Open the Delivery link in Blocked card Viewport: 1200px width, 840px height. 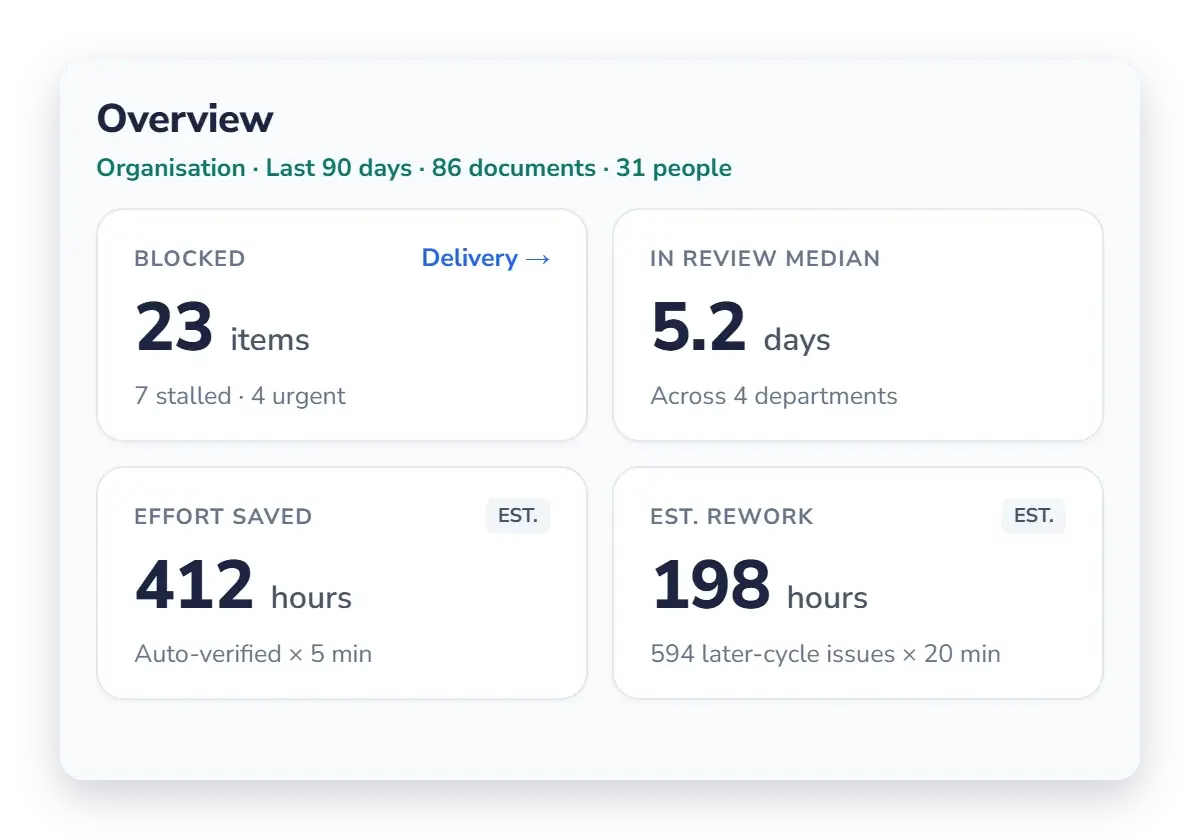486,258
